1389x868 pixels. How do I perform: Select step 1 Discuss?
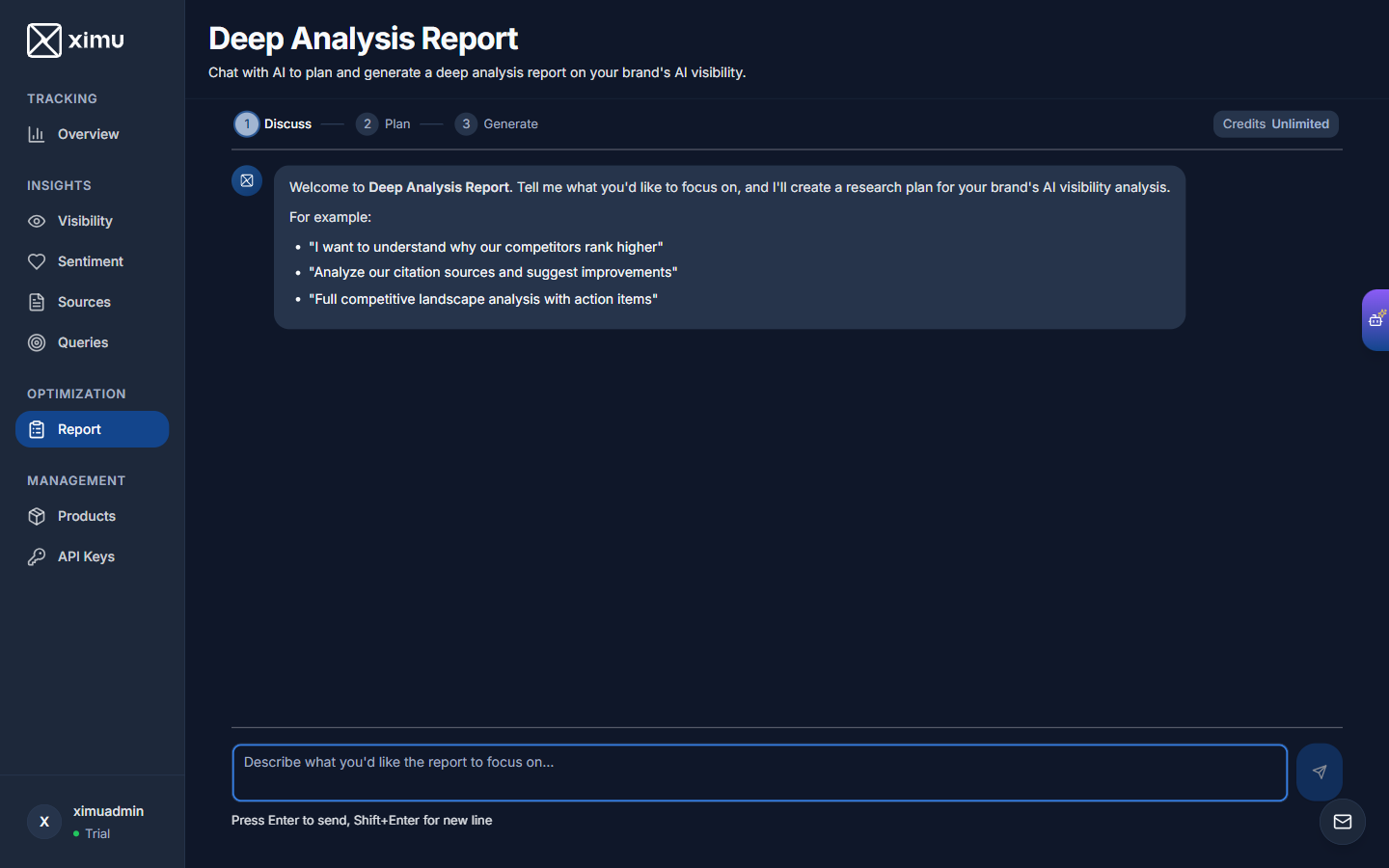click(x=273, y=123)
